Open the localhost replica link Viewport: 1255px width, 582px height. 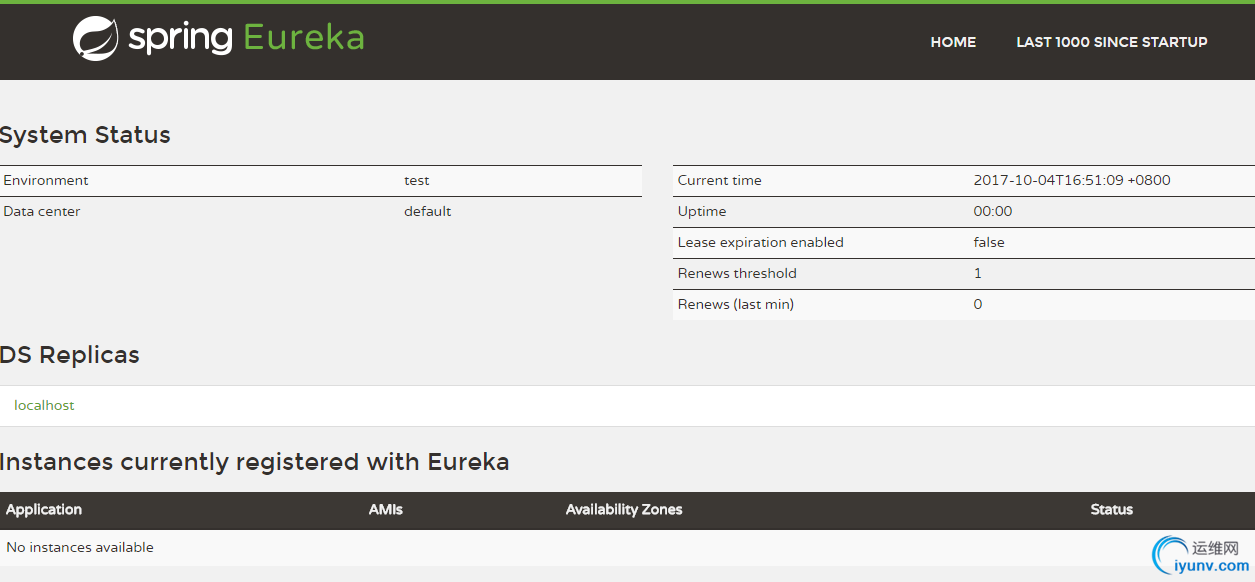tap(44, 405)
